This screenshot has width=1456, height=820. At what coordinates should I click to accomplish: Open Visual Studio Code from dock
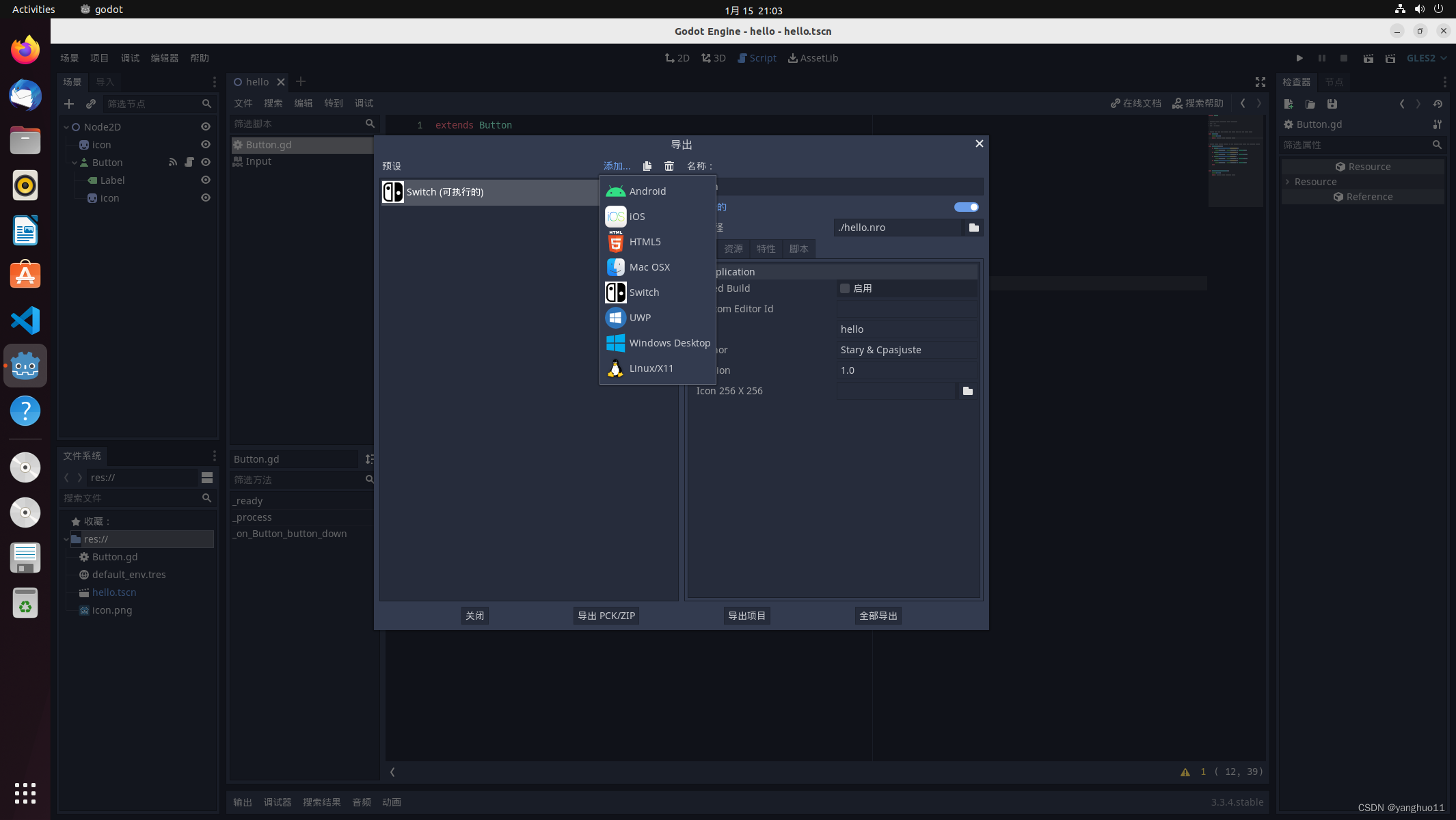click(x=25, y=320)
